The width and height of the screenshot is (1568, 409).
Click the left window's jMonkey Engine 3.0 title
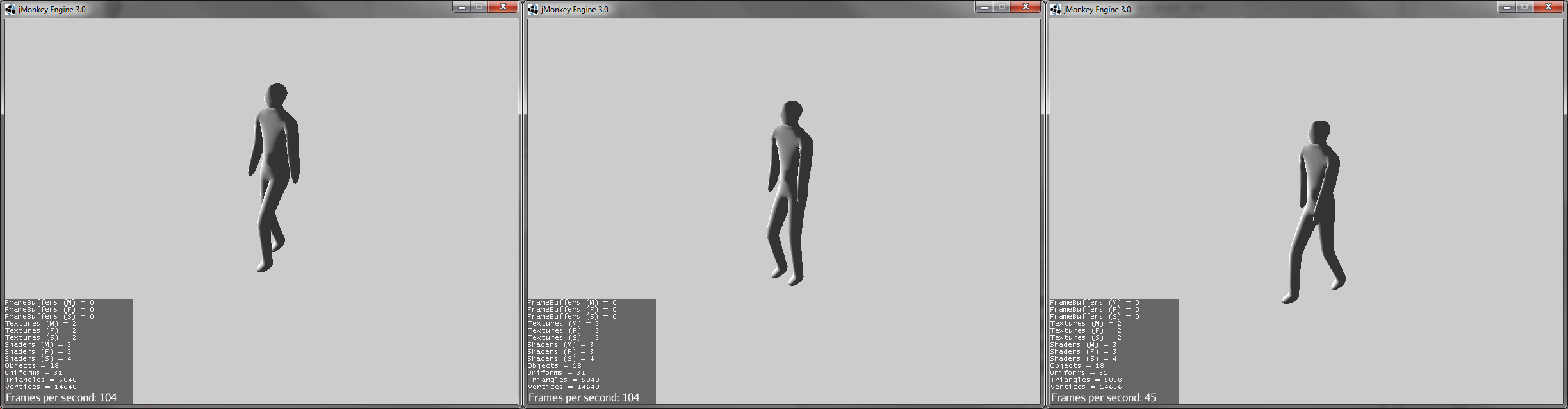point(52,10)
